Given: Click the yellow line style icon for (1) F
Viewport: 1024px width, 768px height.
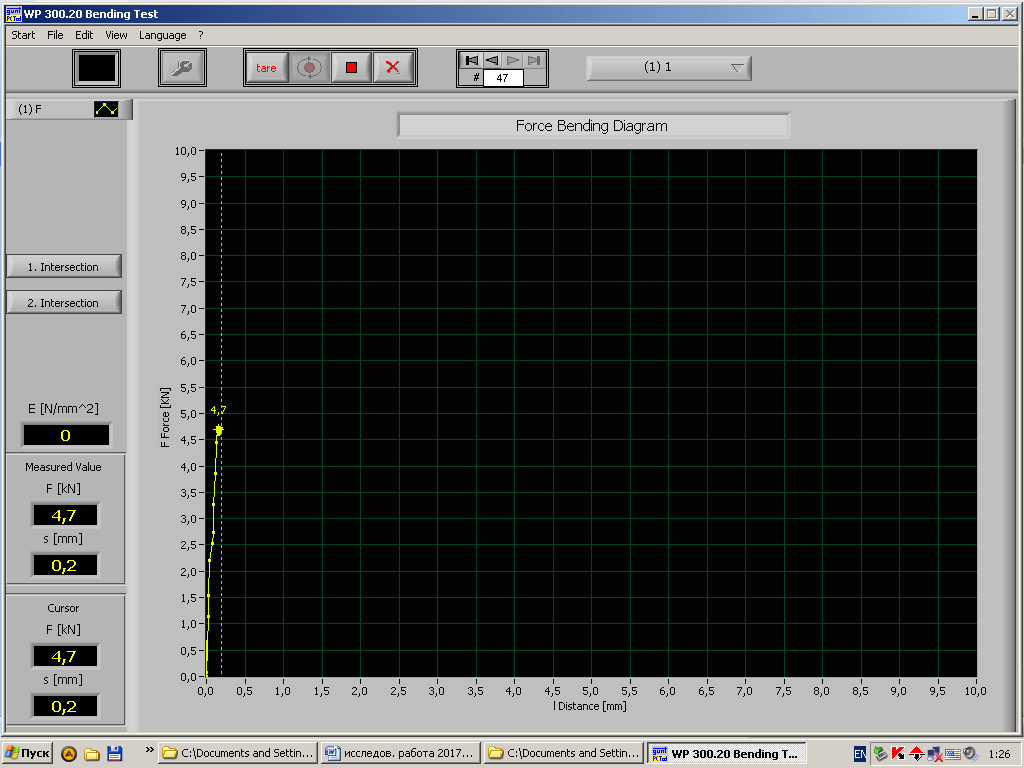Looking at the screenshot, I should [x=106, y=109].
